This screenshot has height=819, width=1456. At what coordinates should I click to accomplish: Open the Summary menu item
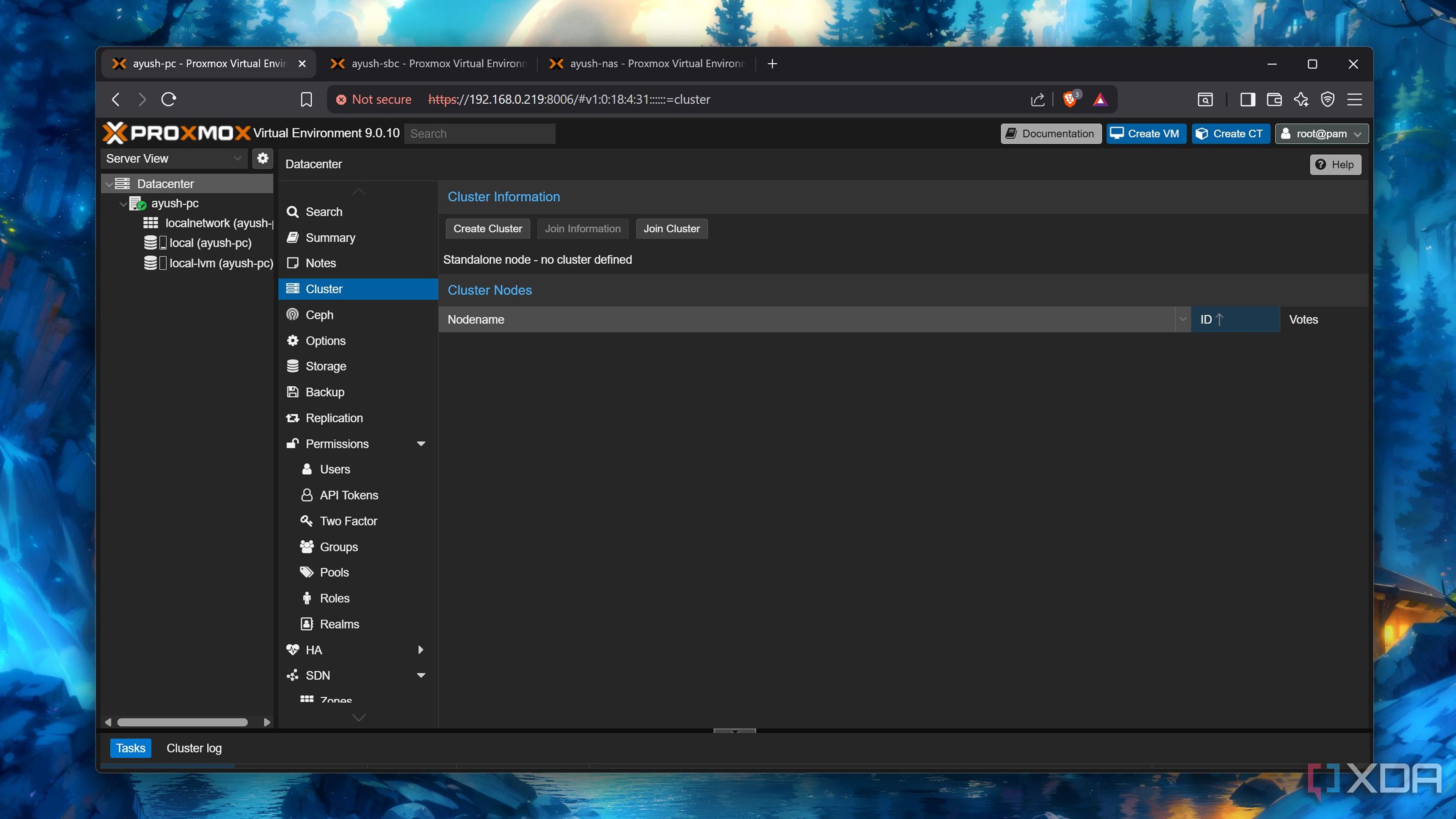pos(358,237)
